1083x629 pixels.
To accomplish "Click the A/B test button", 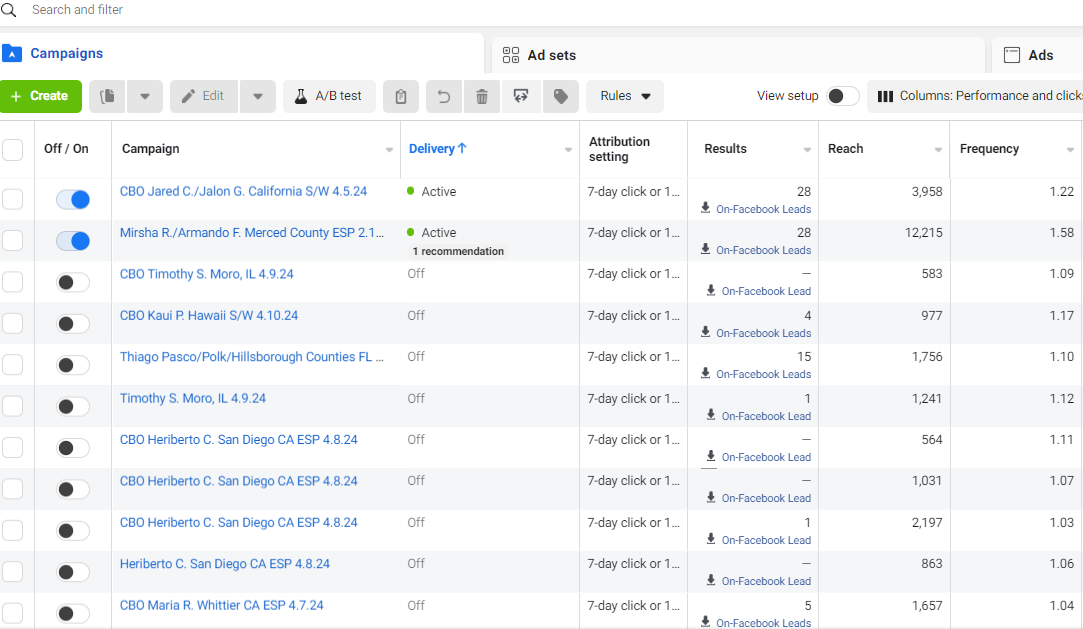I will [x=329, y=96].
